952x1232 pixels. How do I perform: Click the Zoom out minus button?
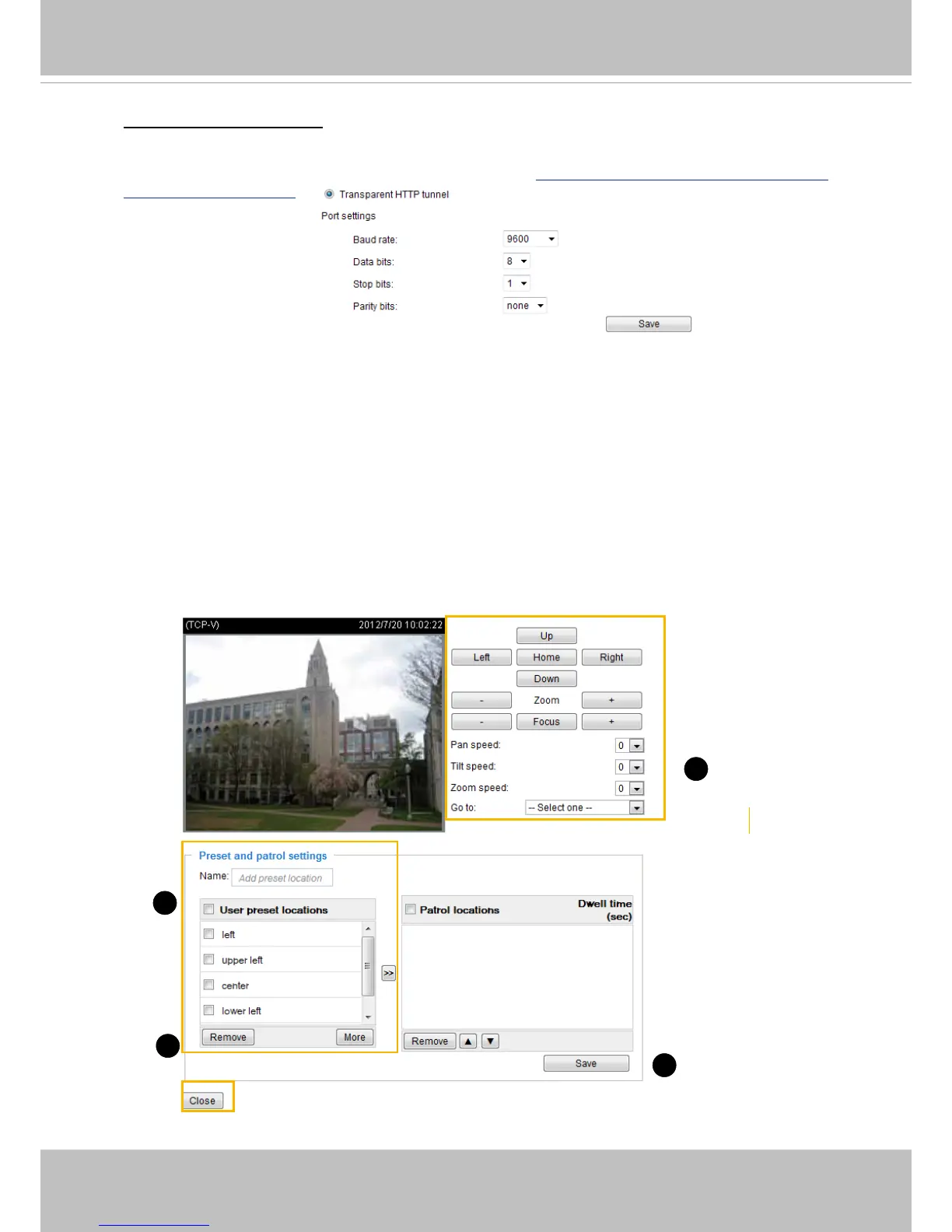tap(481, 700)
